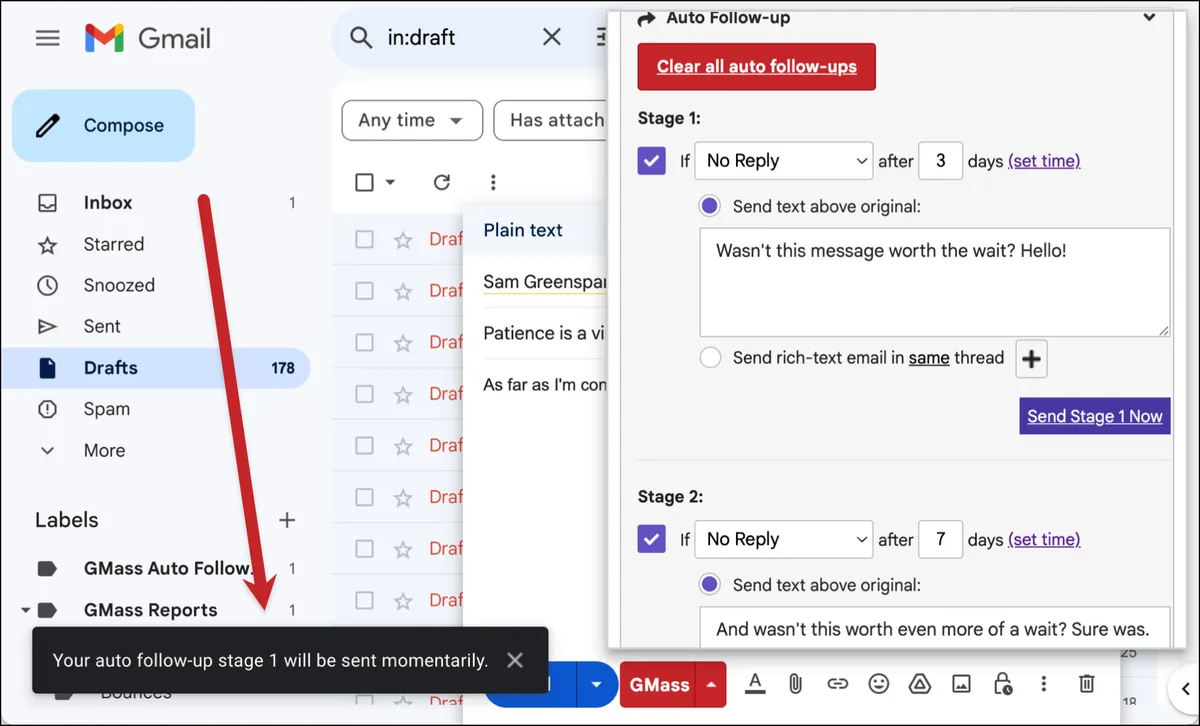Click Stage 1 set time link
The image size is (1200, 726).
1044,161
